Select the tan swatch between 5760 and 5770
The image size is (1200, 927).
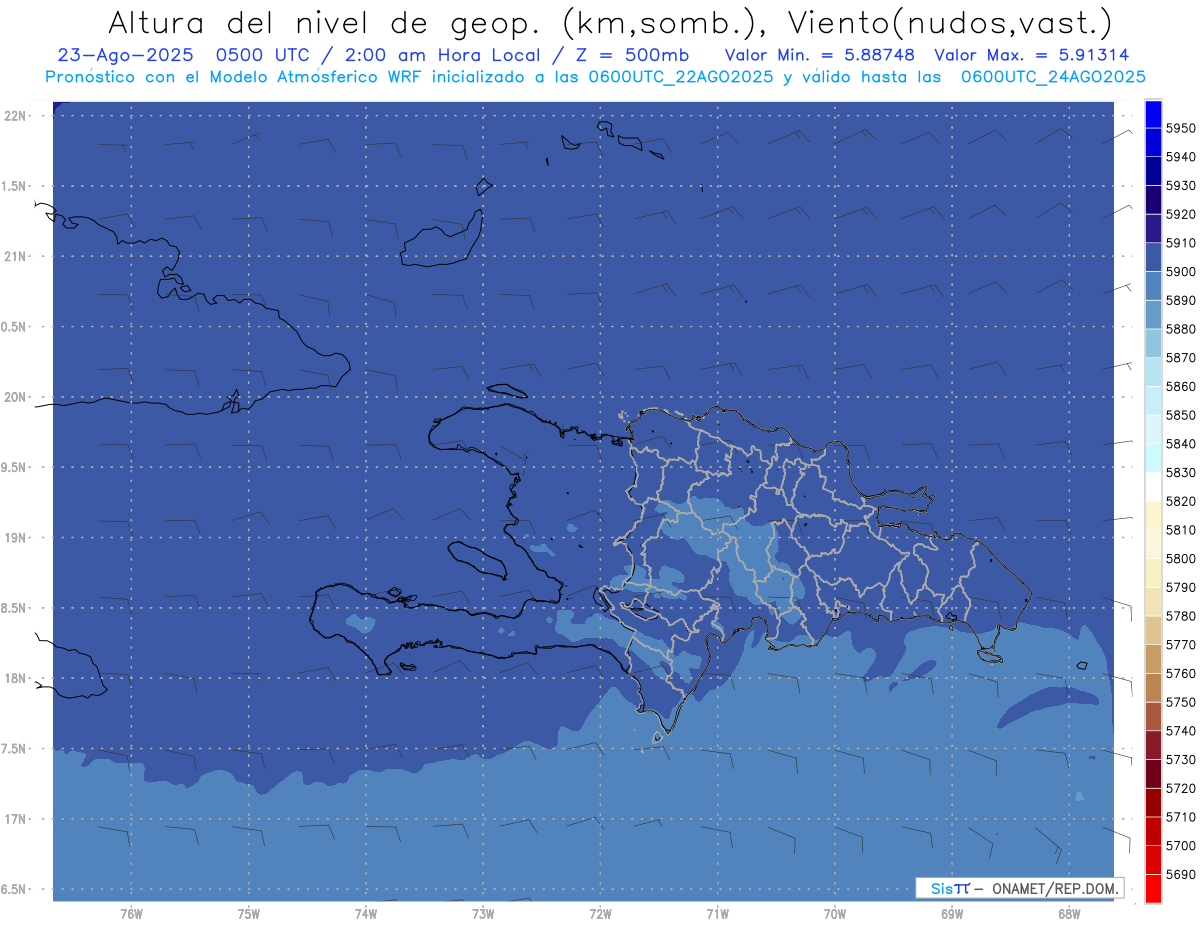1153,659
